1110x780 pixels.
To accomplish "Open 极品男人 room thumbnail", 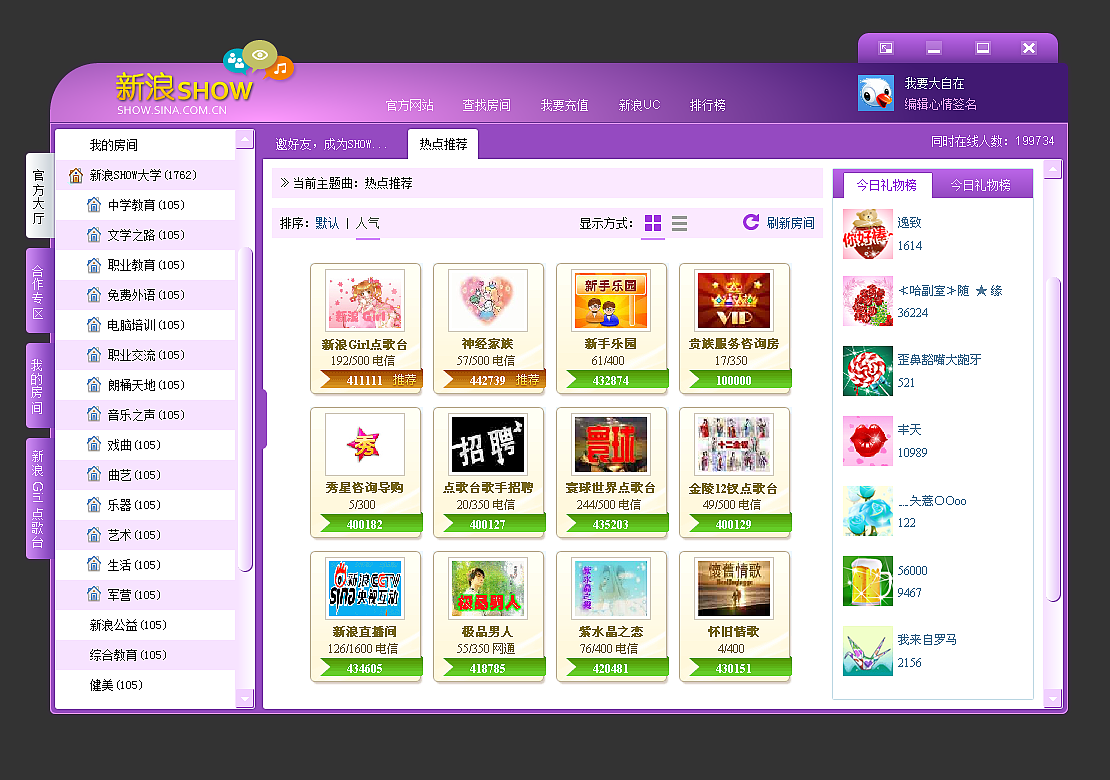I will click(x=488, y=588).
